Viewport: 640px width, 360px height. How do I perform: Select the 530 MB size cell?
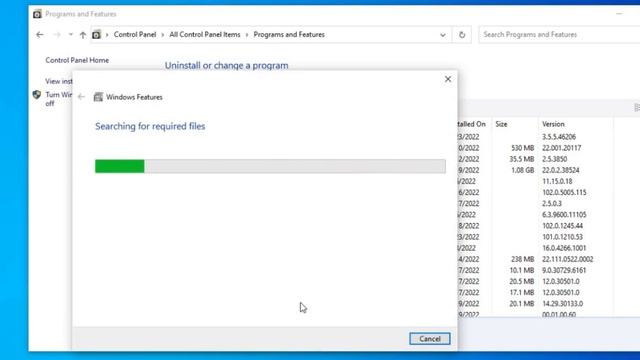(x=522, y=148)
